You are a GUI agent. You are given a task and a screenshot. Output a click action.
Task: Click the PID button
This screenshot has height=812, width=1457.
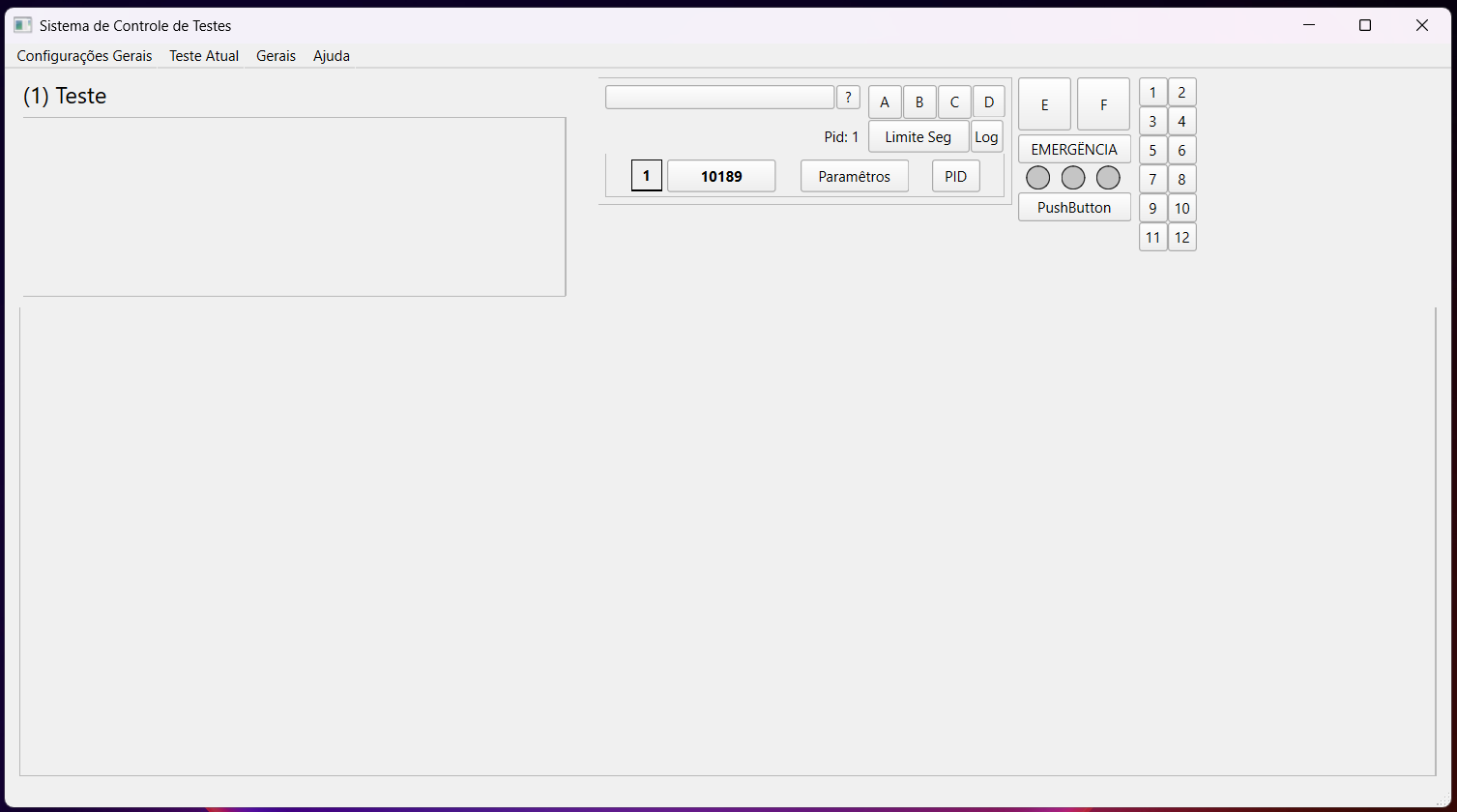[x=955, y=177]
